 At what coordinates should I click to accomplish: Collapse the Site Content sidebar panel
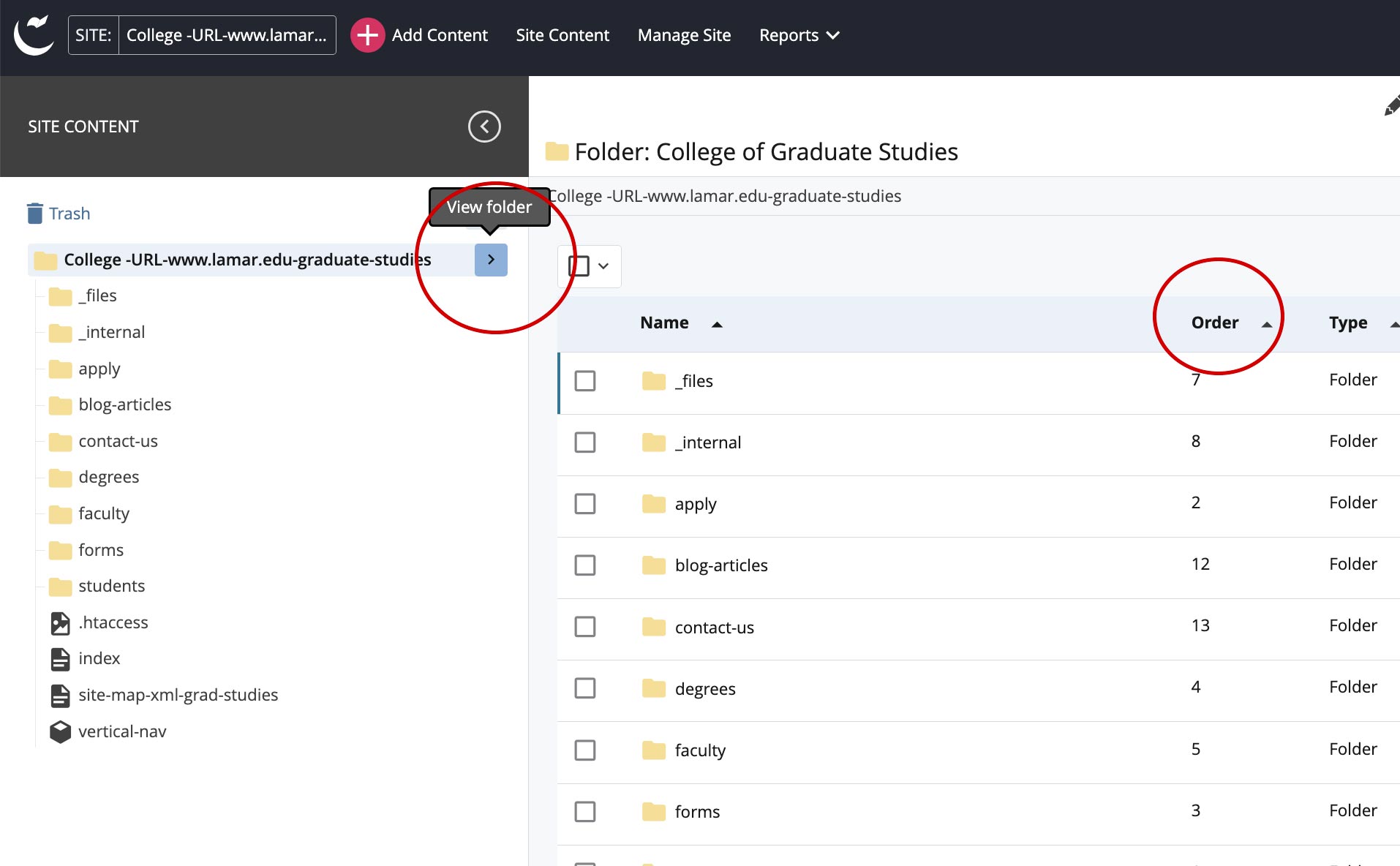tap(484, 127)
